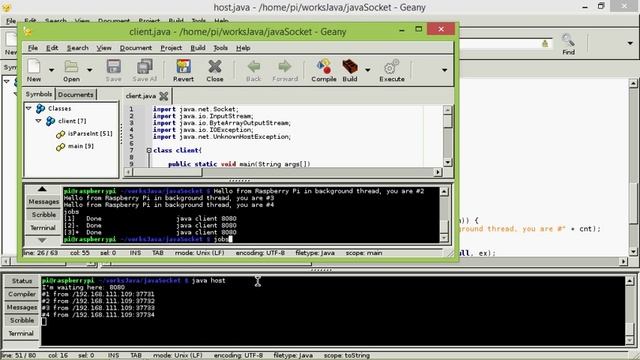
Task: Open Status tab in host.java bottom panel
Action: [22, 281]
